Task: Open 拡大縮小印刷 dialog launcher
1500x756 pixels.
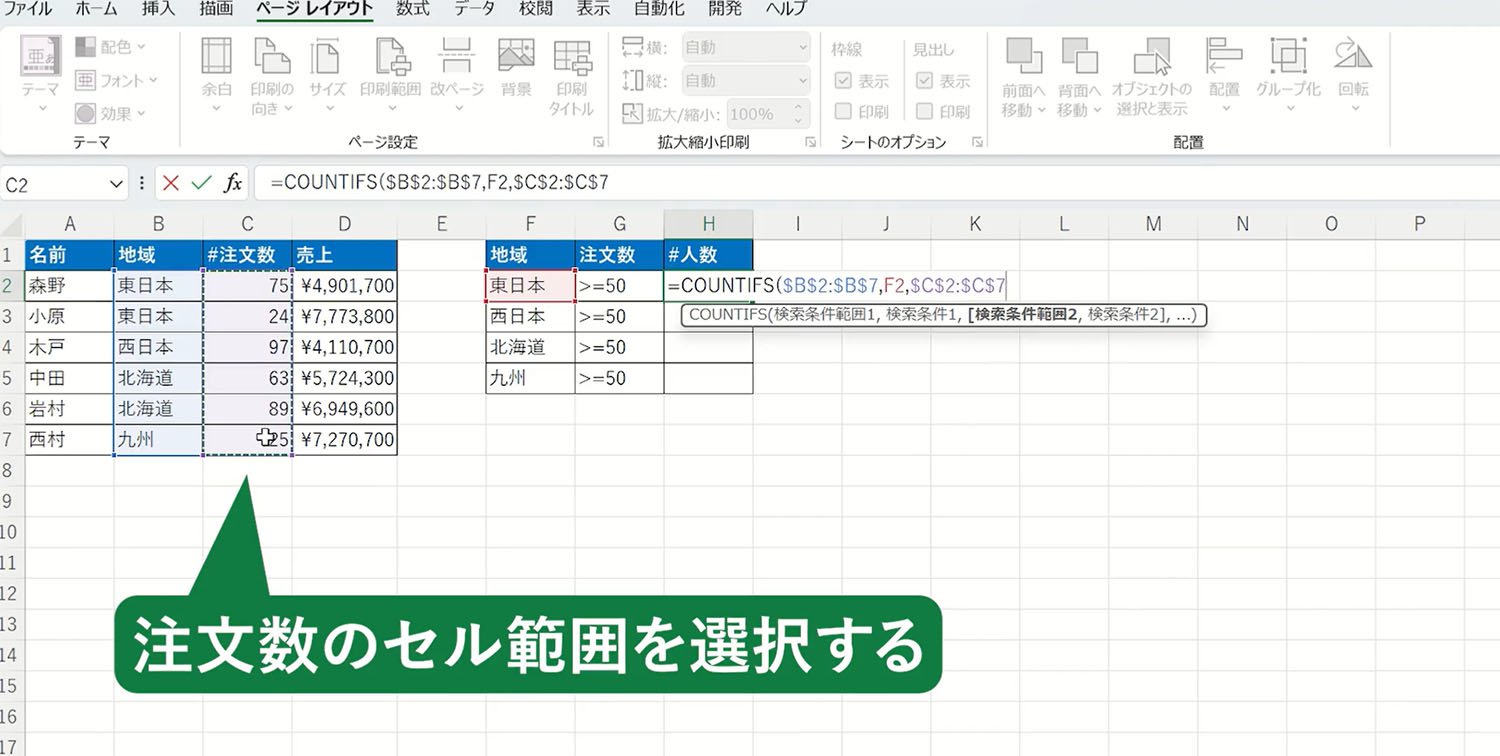Action: coord(811,143)
